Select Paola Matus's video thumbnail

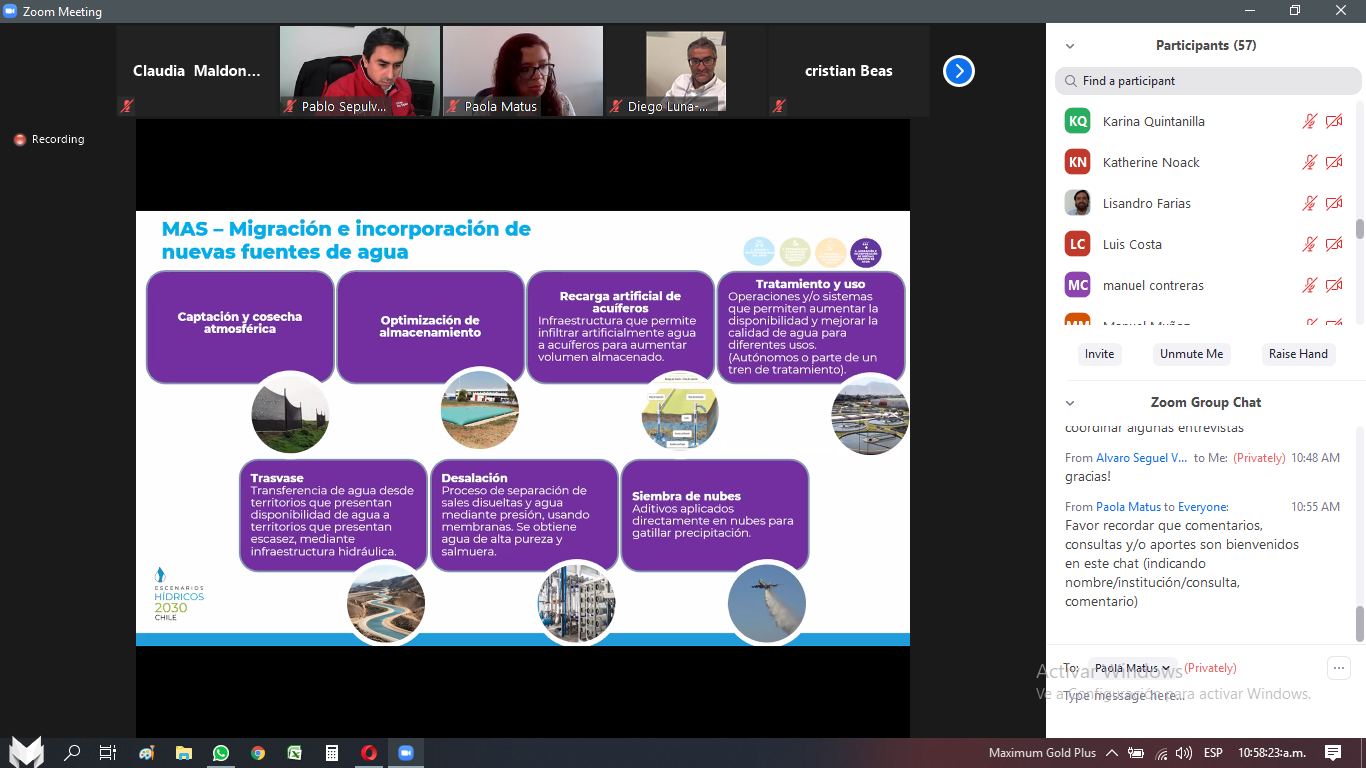523,71
